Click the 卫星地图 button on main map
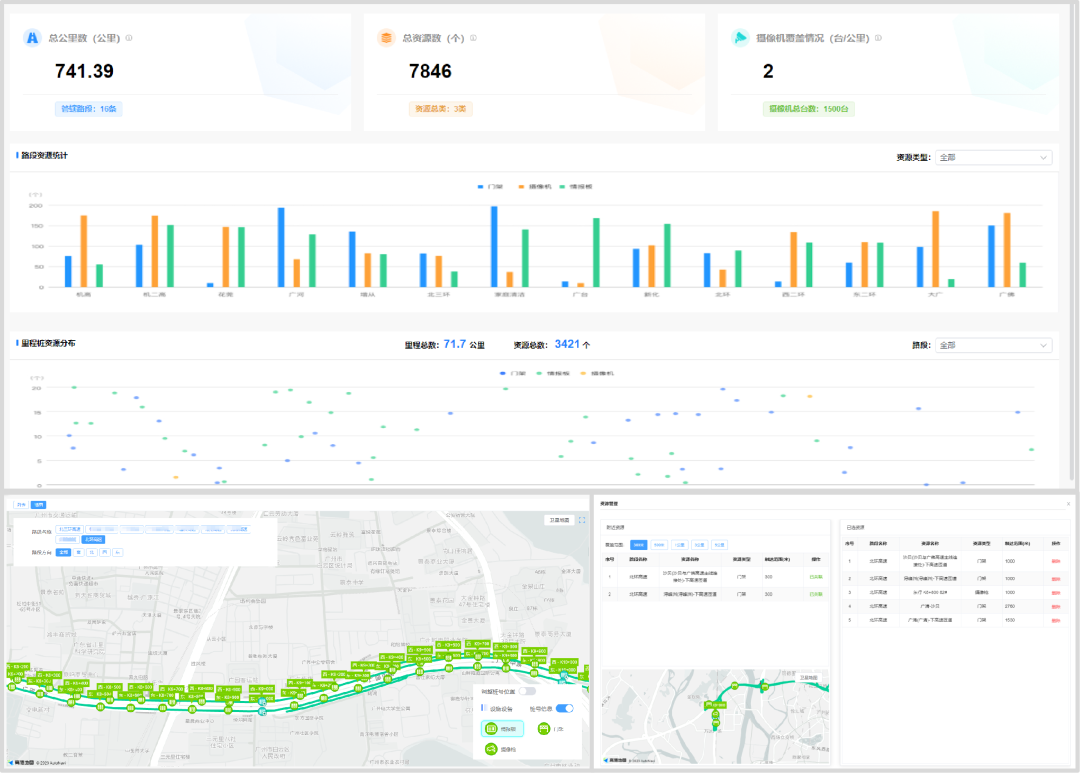The height and width of the screenshot is (773, 1080). (558, 520)
